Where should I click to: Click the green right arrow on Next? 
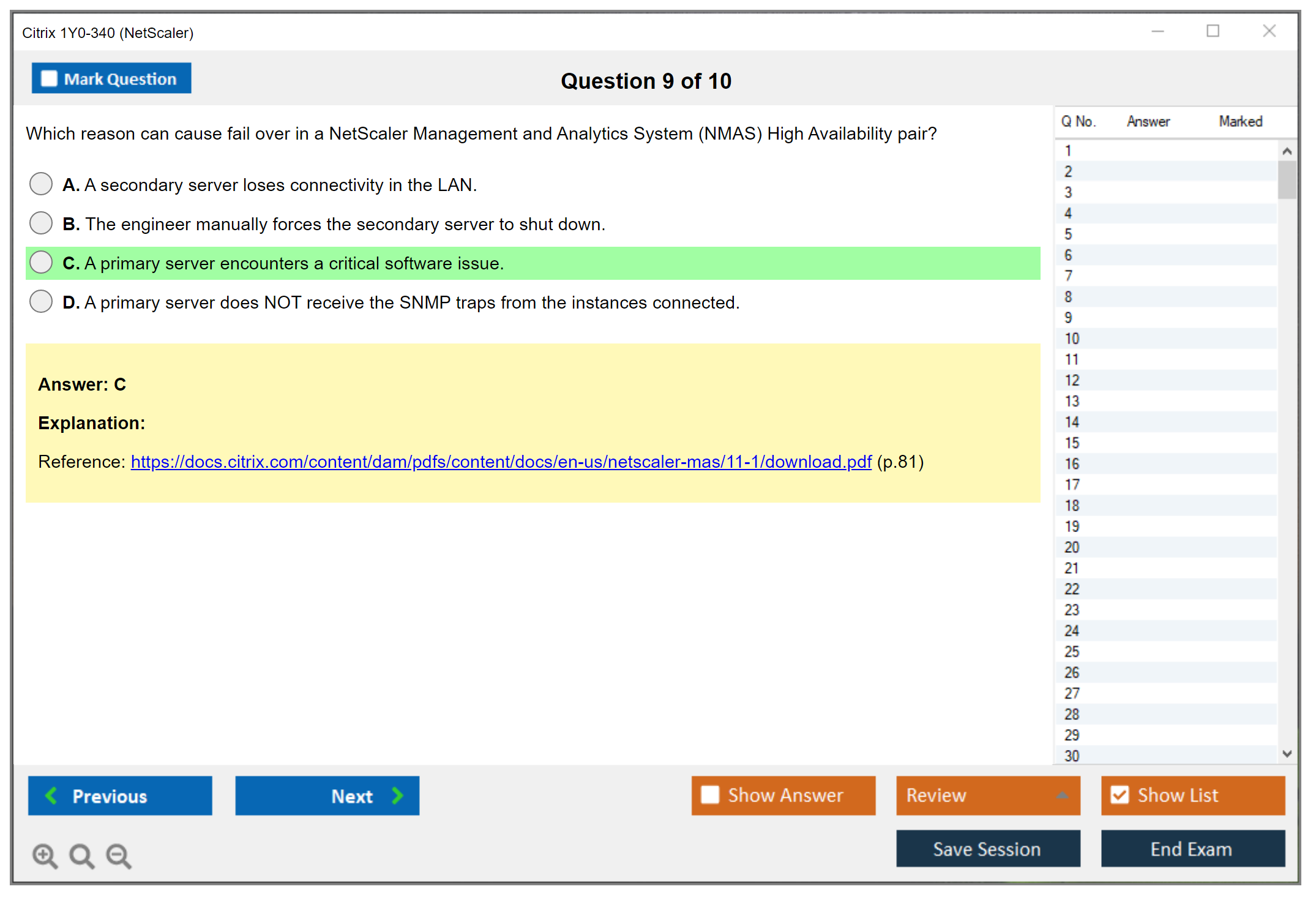coord(398,795)
